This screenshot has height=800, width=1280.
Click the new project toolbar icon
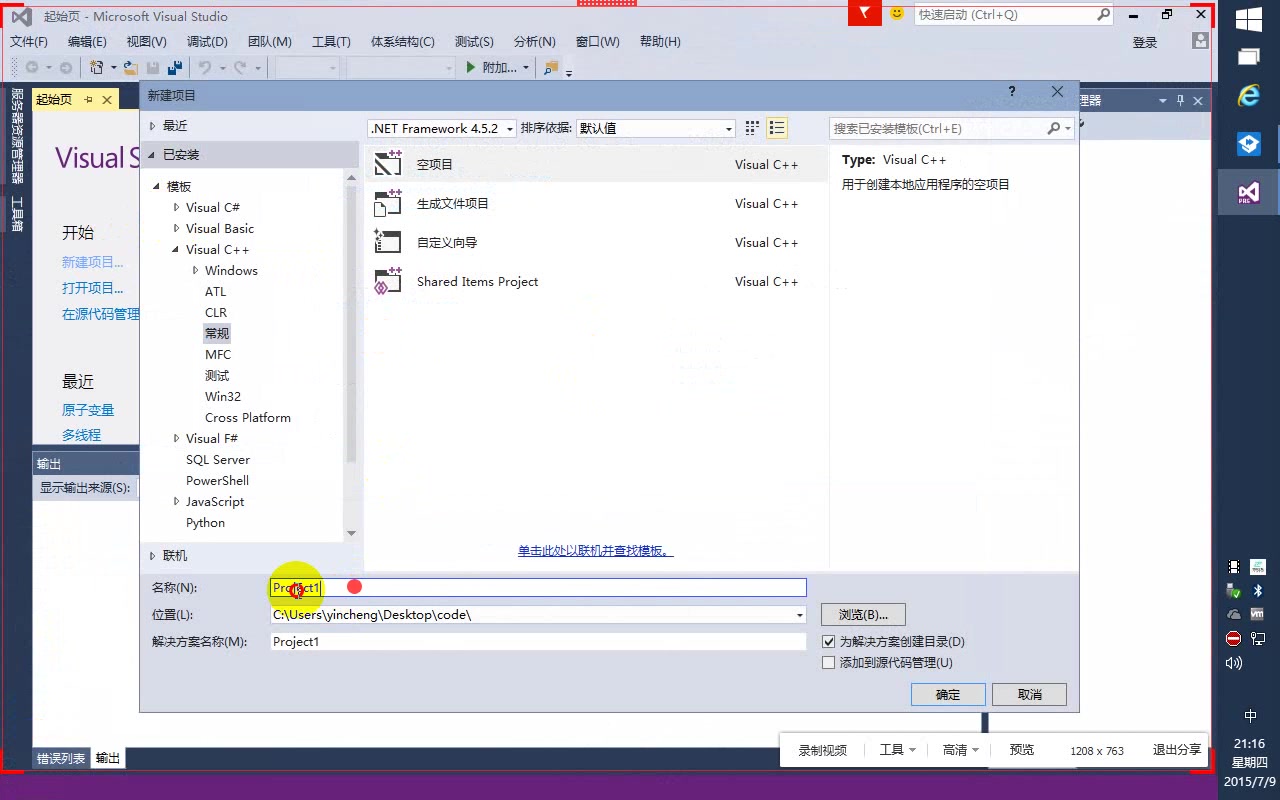[x=97, y=68]
